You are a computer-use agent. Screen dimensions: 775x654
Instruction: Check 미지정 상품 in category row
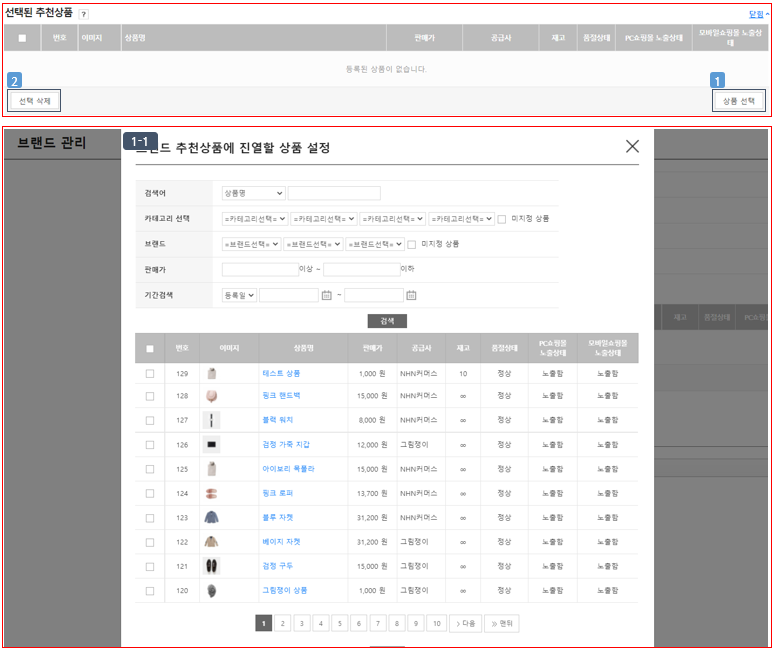click(x=502, y=219)
